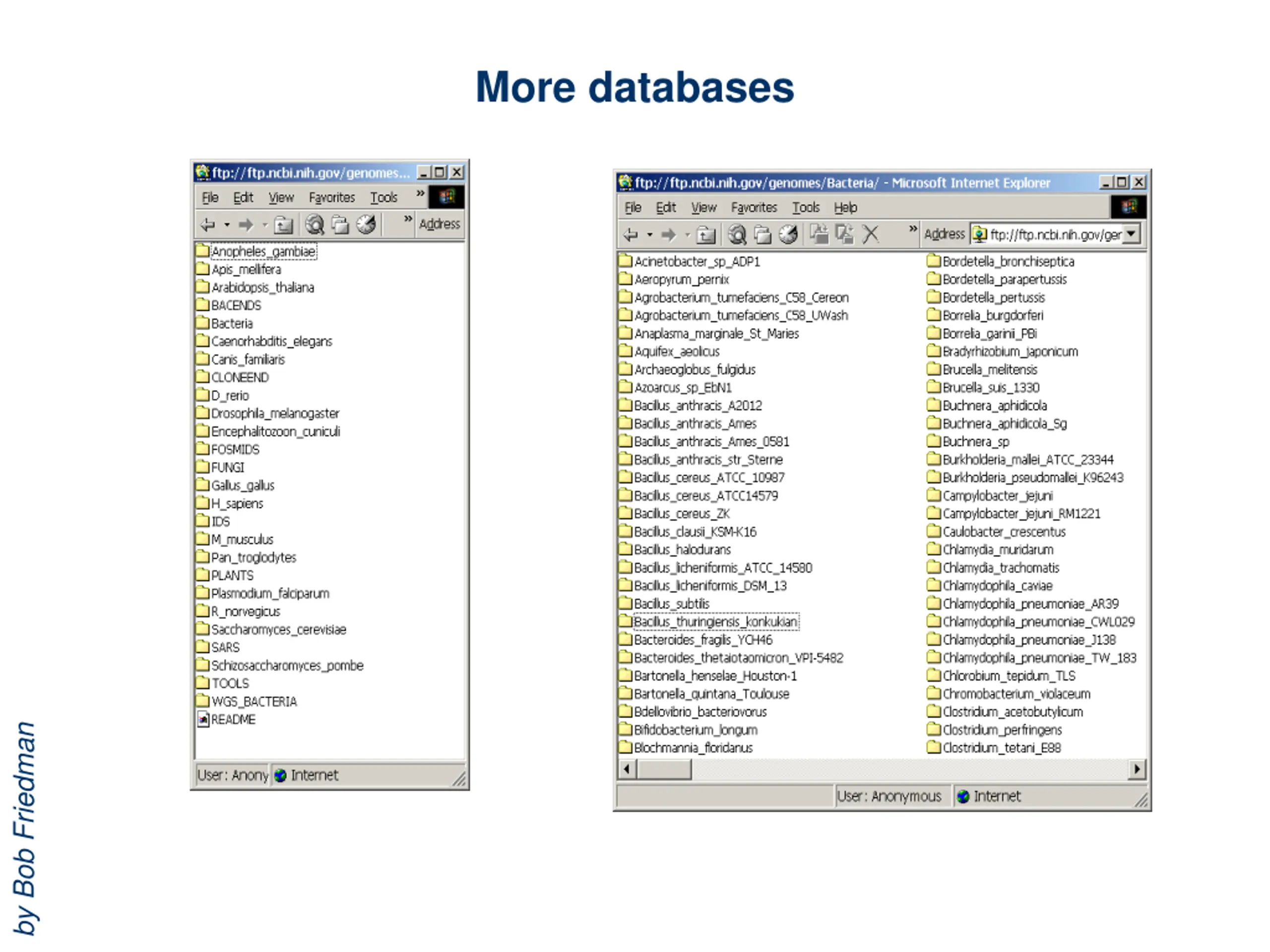Image resolution: width=1270 pixels, height=952 pixels.
Task: Select the README file icon
Action: click(x=203, y=719)
